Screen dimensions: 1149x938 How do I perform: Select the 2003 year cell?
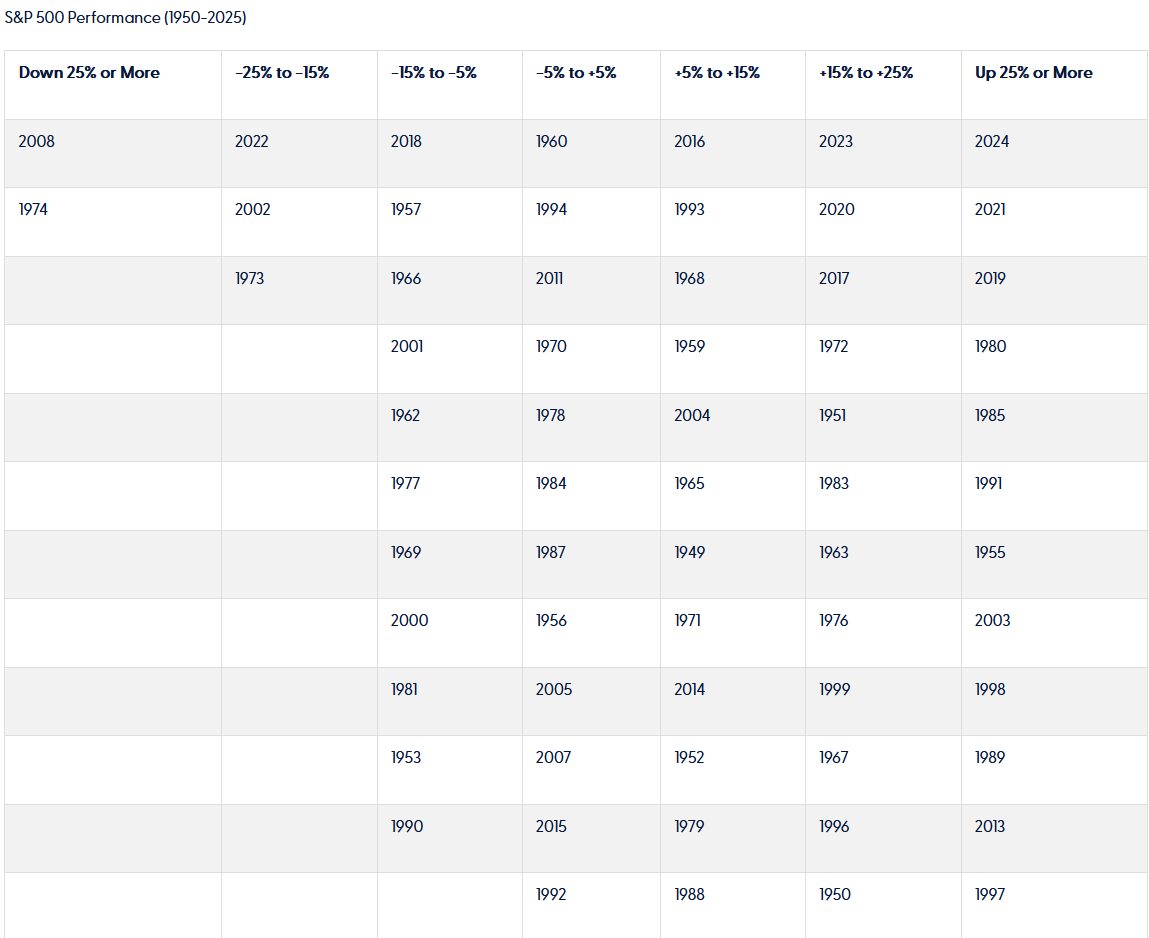tap(993, 621)
